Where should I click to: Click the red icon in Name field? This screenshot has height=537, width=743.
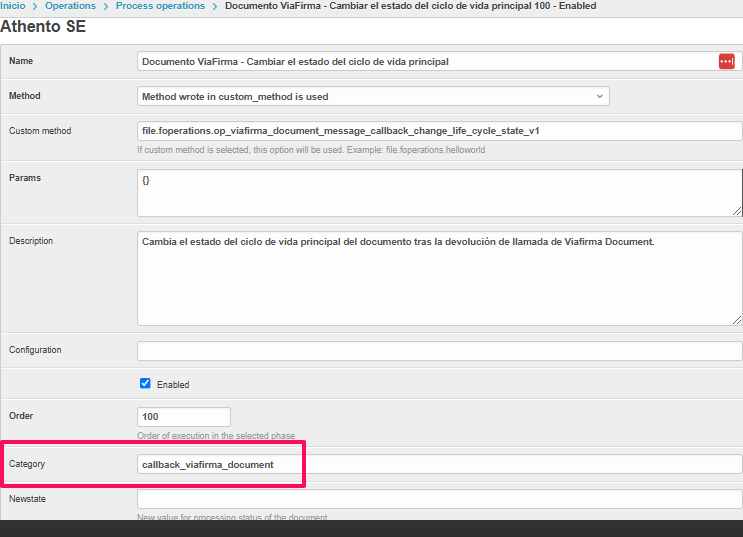pyautogui.click(x=726, y=62)
